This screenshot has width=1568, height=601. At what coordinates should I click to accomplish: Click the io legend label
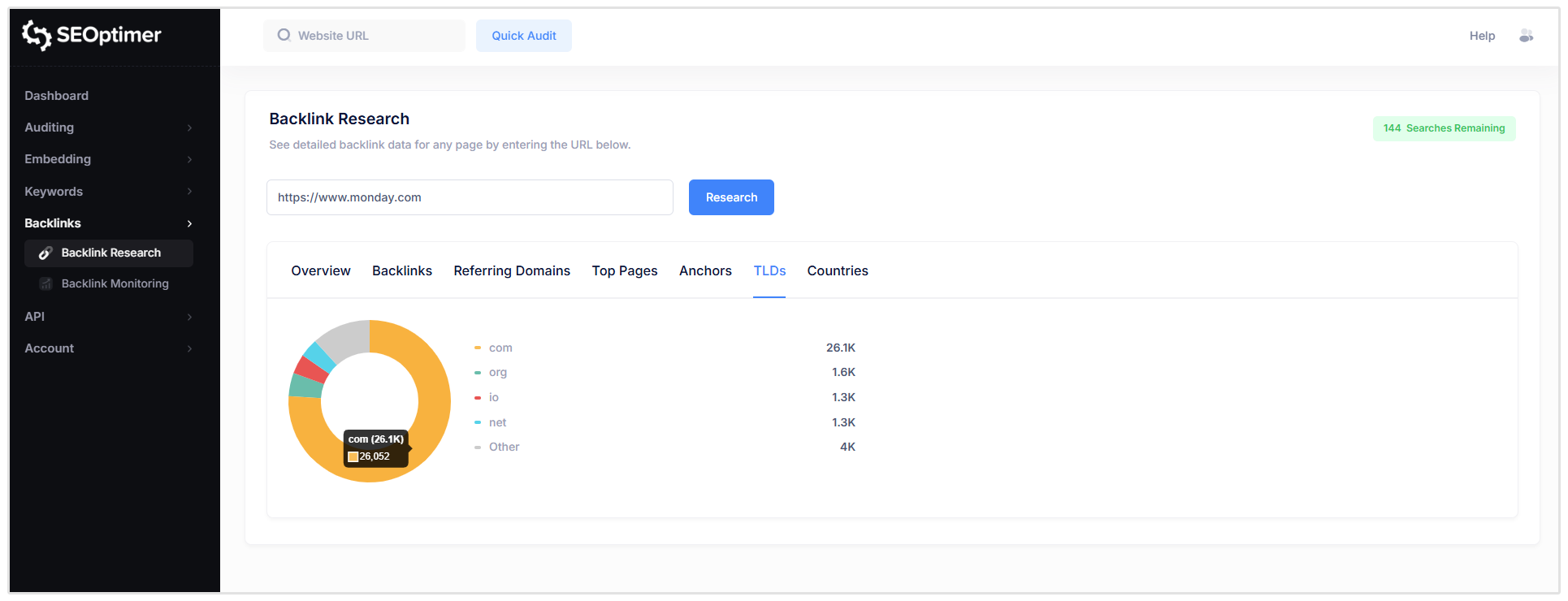click(x=494, y=398)
